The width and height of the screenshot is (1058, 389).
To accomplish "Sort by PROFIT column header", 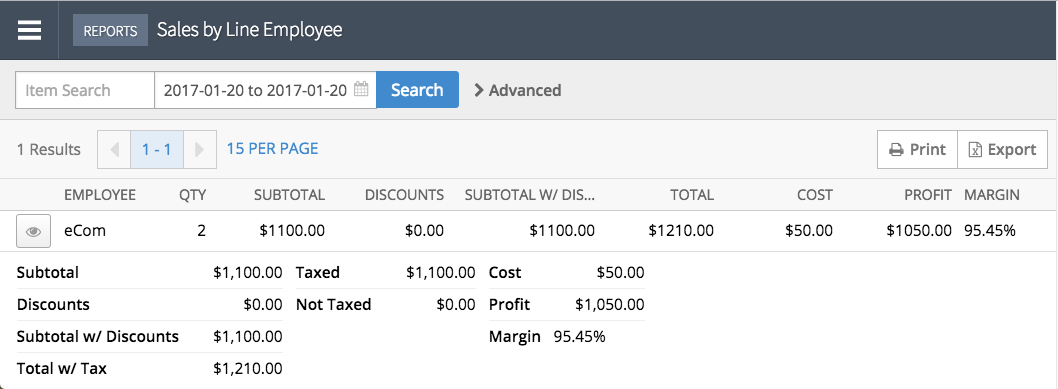I will coord(928,195).
